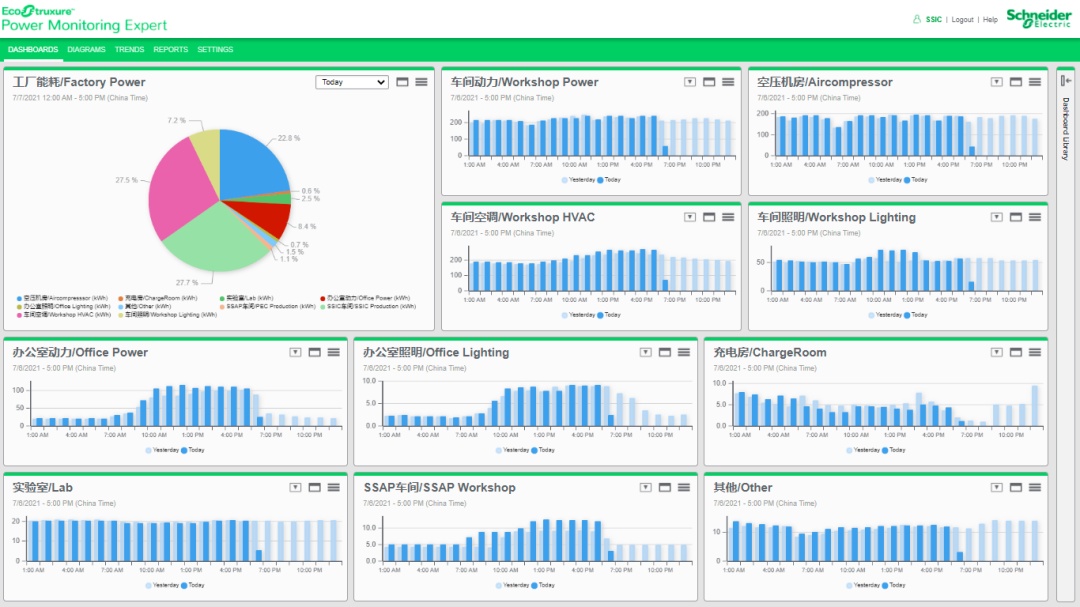Image resolution: width=1080 pixels, height=607 pixels.
Task: Open the Aircompressor hamburger menu
Action: [1035, 82]
